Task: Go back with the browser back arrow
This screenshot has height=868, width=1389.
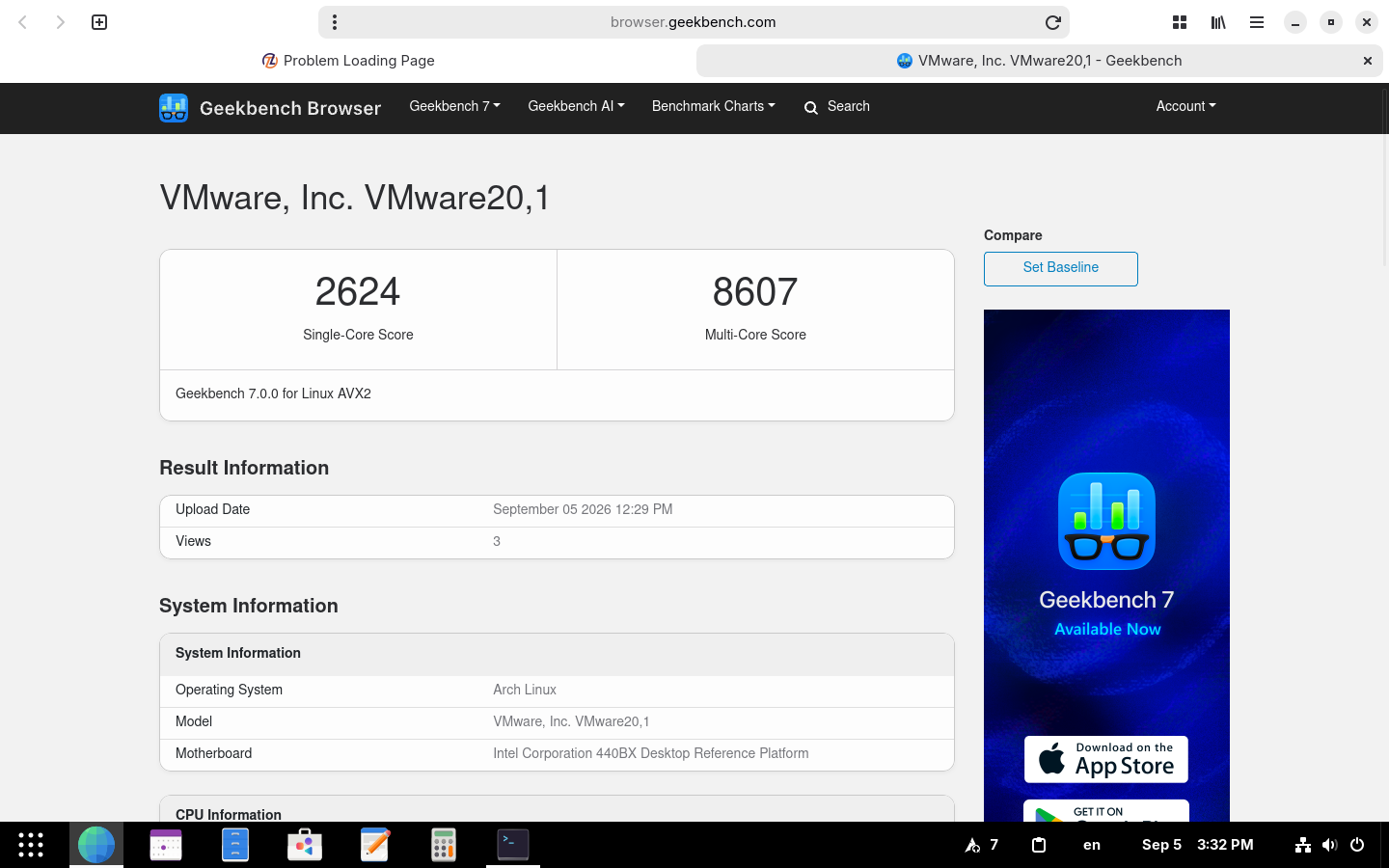Action: tap(23, 22)
